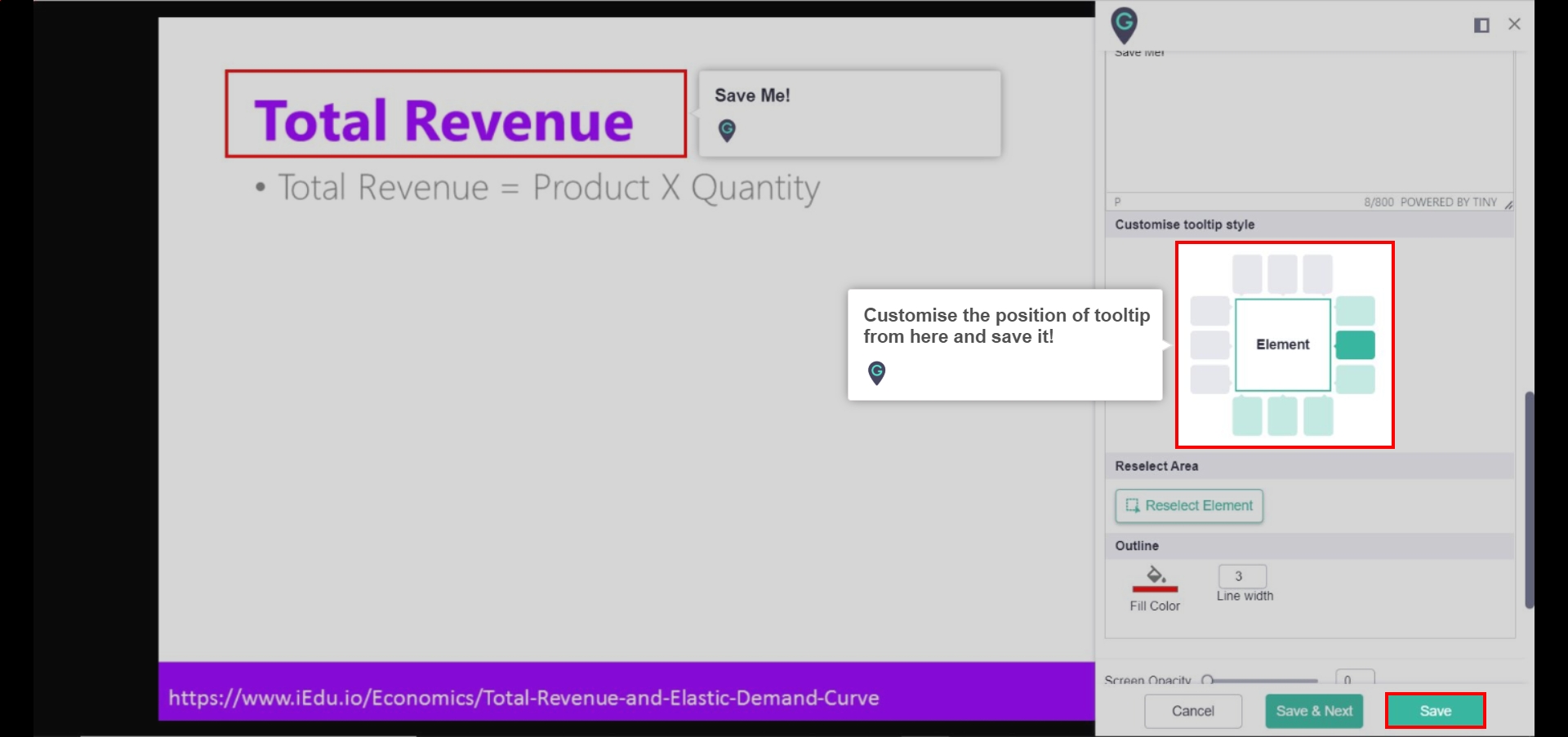Image resolution: width=1568 pixels, height=737 pixels.
Task: Select the bottom-right tooltip position tile
Action: click(1318, 416)
